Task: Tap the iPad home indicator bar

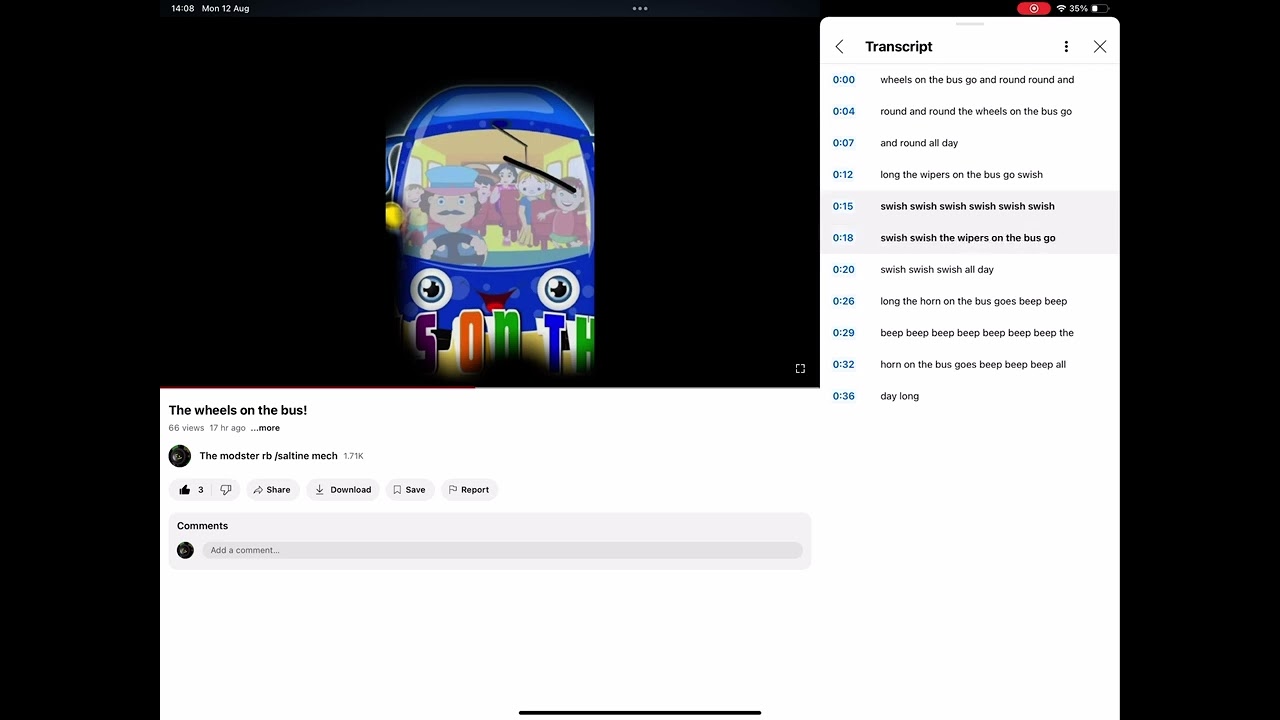Action: pyautogui.click(x=640, y=713)
